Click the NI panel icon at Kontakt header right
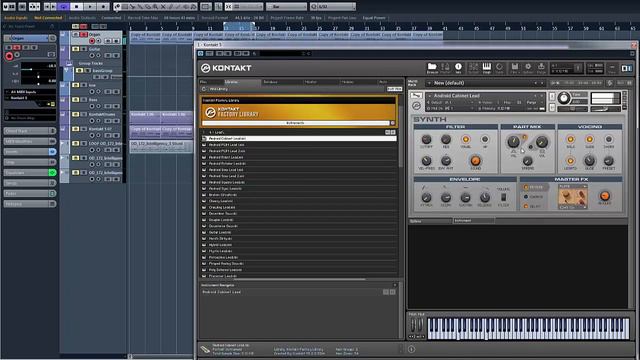The height and width of the screenshot is (360, 640). 627,68
